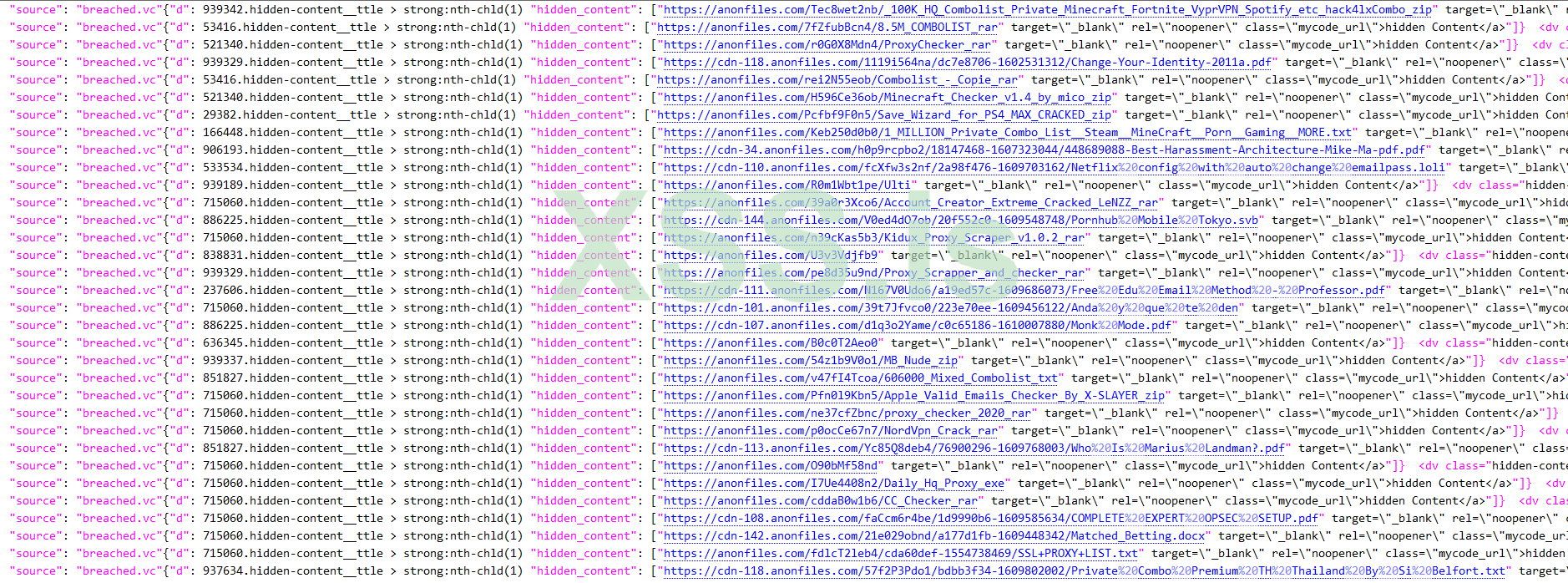Open the Change-Your-Identity-2011a.pdf link
The image size is (1568, 583).
968,63
